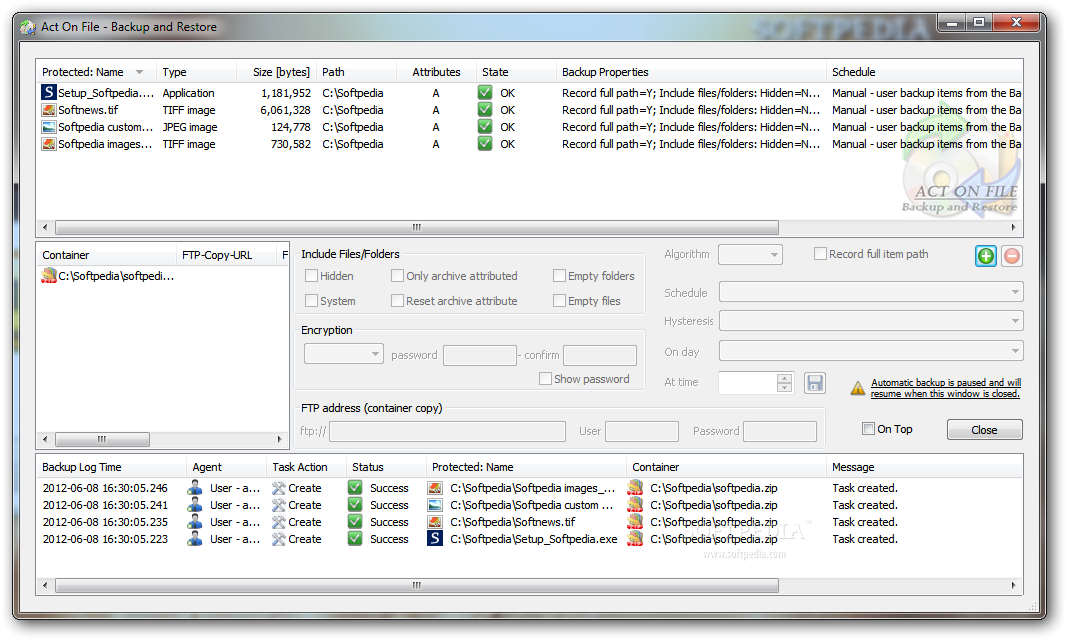Open the Algorithm dropdown
Screen dimensions: 1067x640
pyautogui.click(x=751, y=254)
